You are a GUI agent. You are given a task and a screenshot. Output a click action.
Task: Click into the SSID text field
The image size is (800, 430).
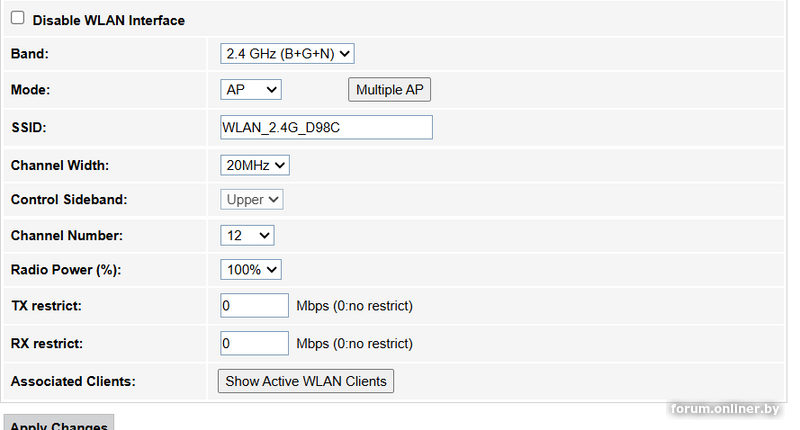click(326, 127)
